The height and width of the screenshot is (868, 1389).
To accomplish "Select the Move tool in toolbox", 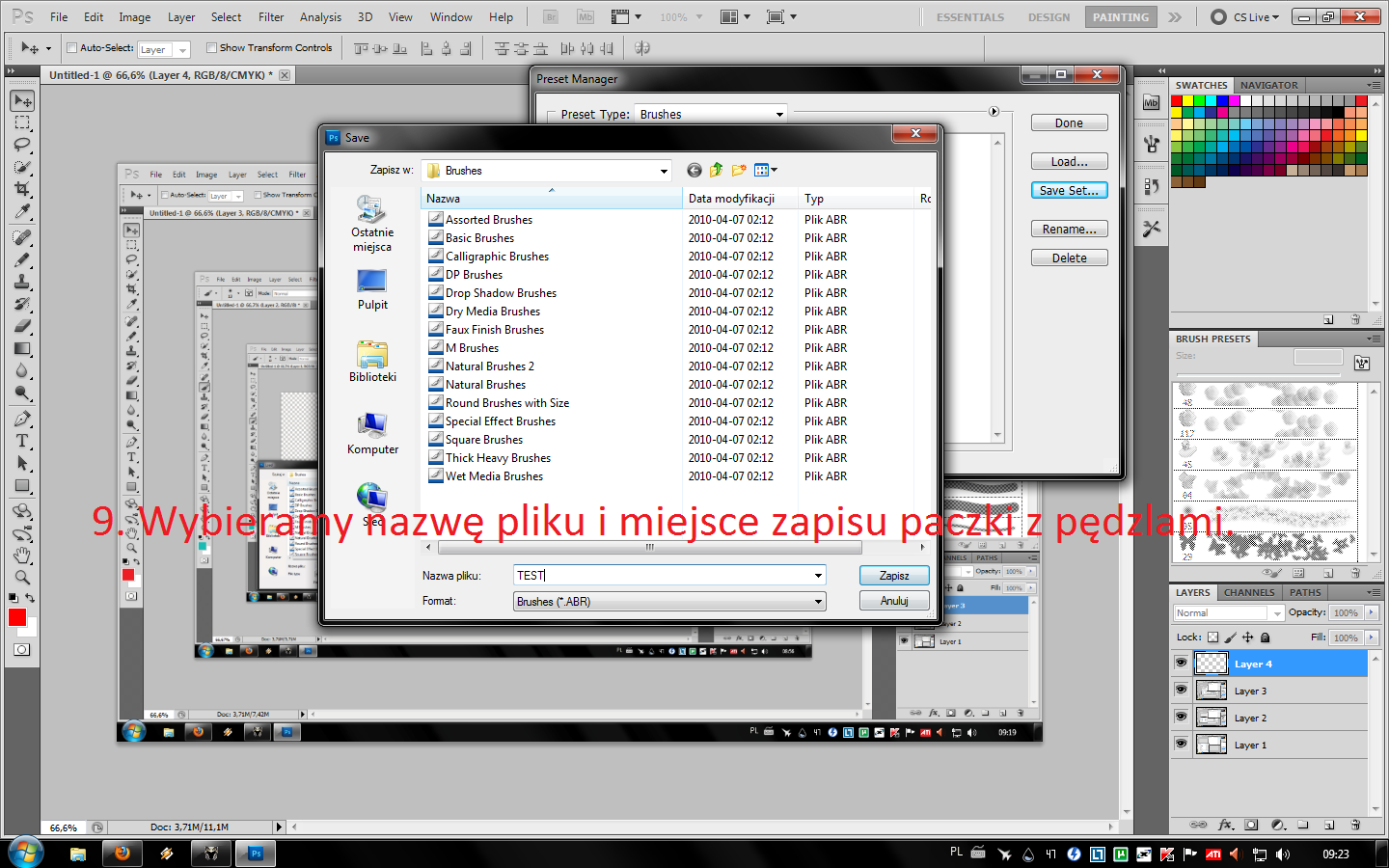I will (22, 101).
